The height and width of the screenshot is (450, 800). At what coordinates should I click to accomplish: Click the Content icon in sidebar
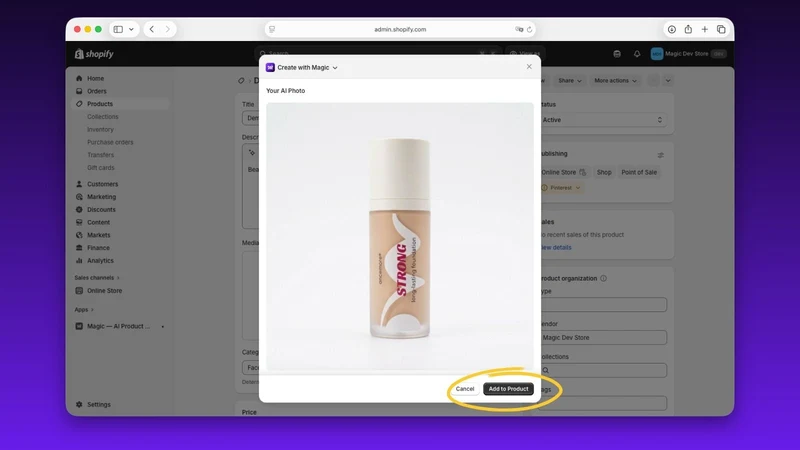coord(79,222)
